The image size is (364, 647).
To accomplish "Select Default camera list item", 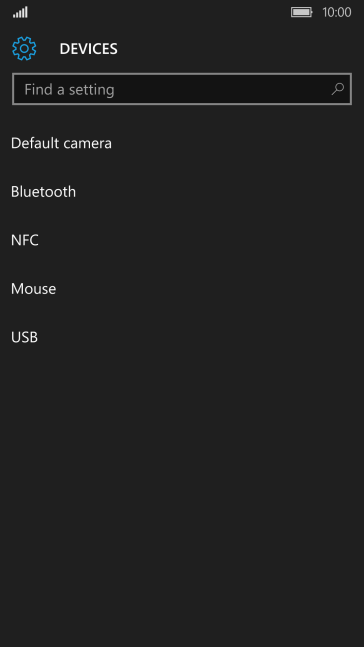I will click(x=182, y=144).
